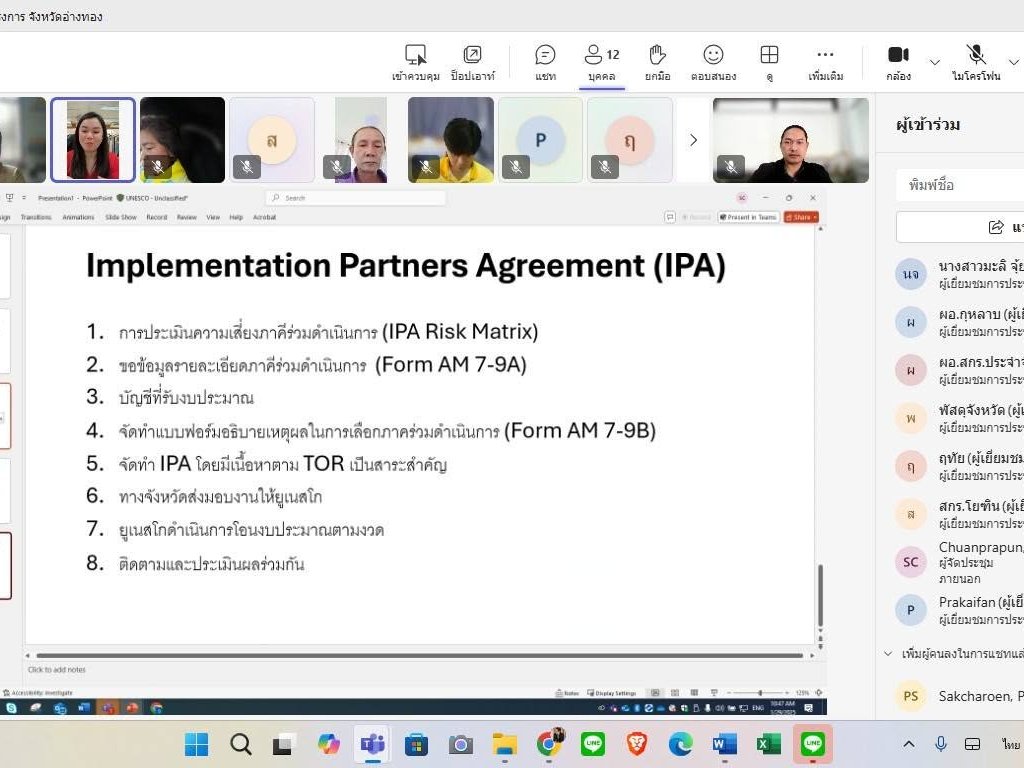Screen dimensions: 1024x768
Task: Open the view layout (ดู) grid icon
Action: pos(769,63)
